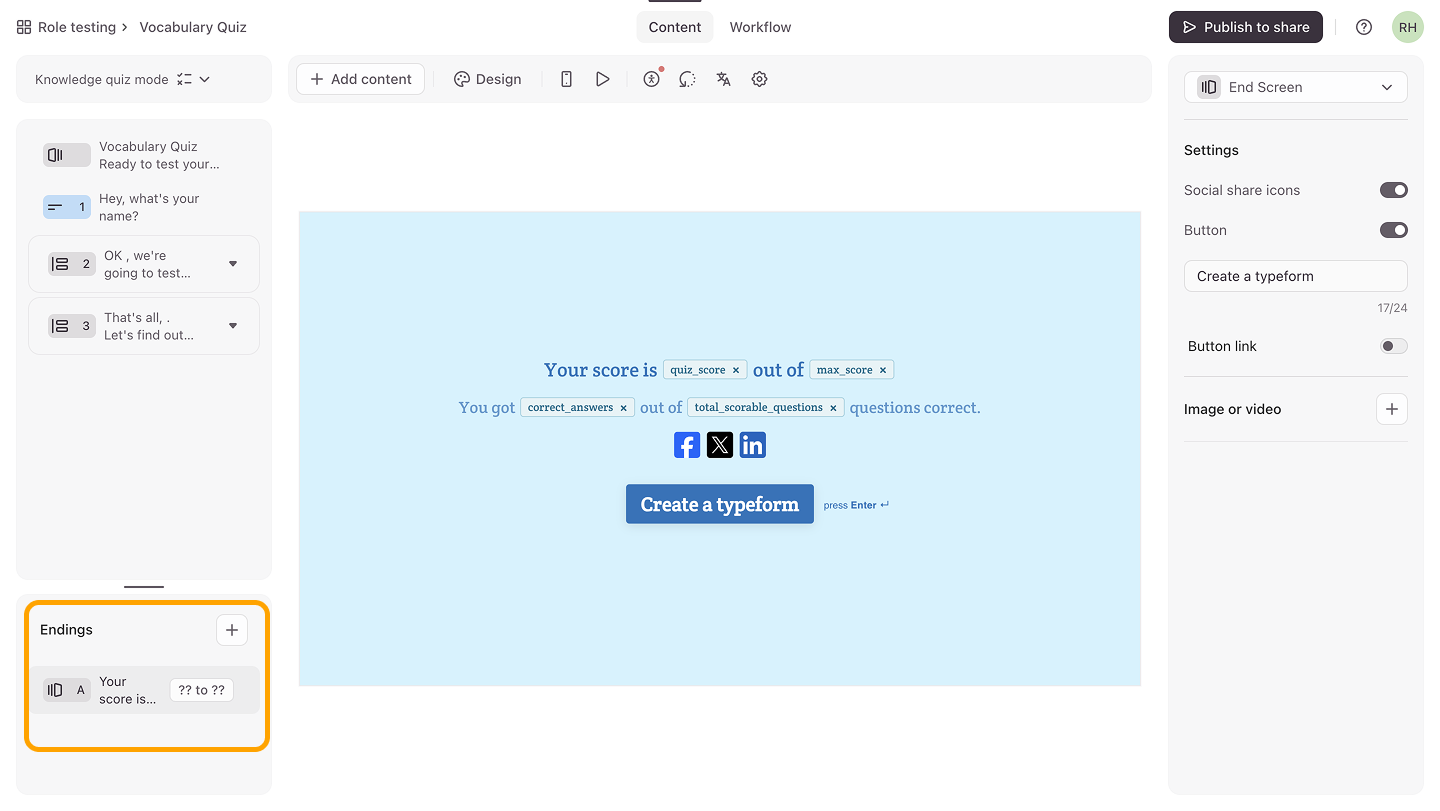Click the Settings heading

click(1211, 150)
